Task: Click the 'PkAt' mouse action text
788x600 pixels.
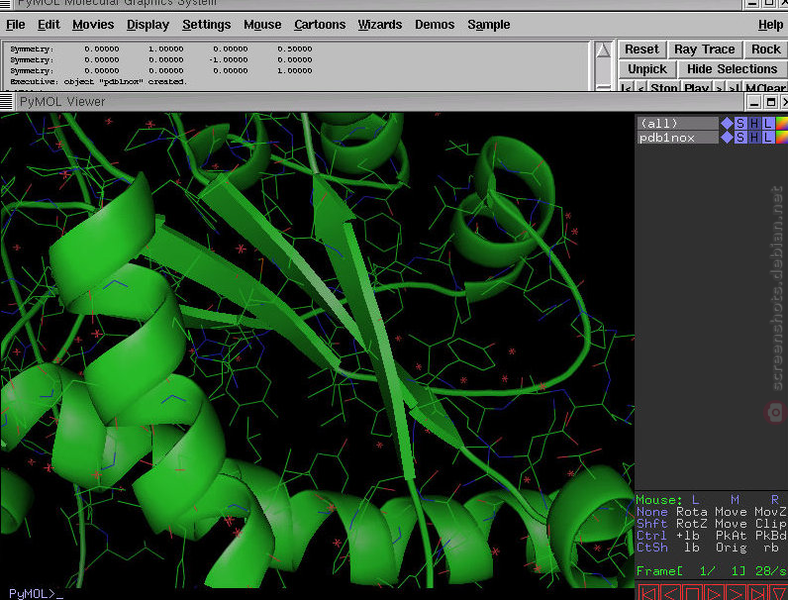Action: pos(731,536)
